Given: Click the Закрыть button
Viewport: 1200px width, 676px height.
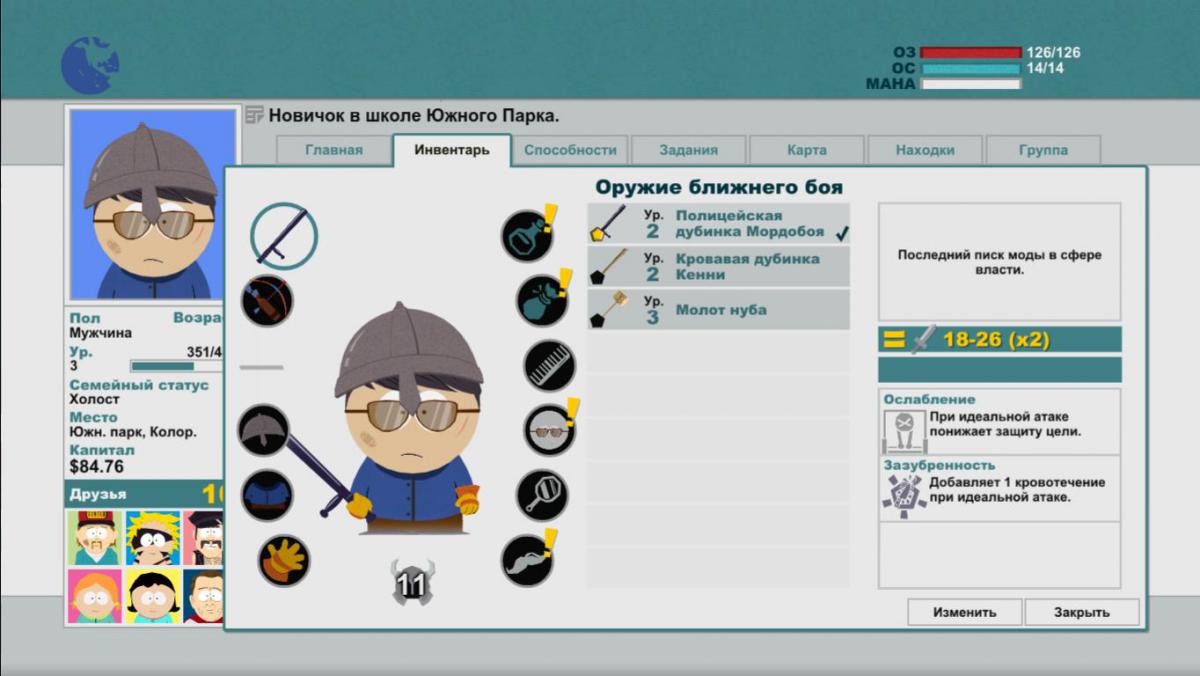Looking at the screenshot, I should (1082, 612).
